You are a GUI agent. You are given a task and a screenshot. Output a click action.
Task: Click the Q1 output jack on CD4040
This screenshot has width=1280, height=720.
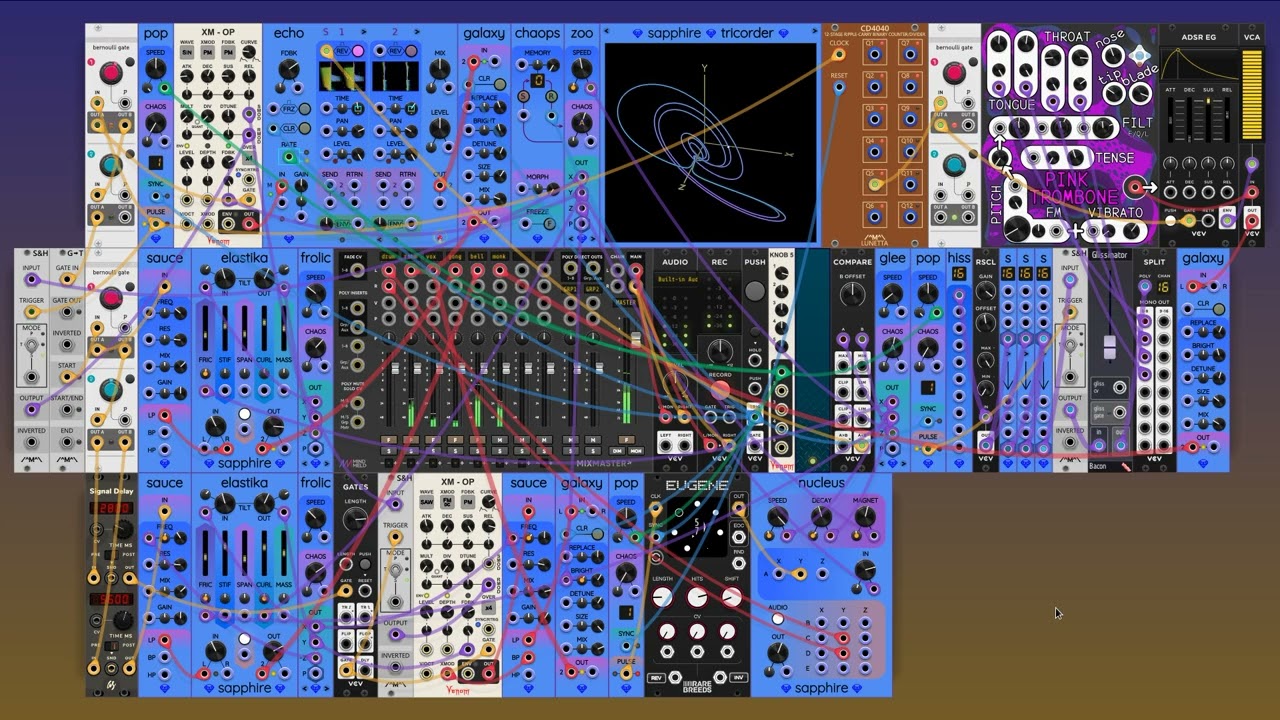coord(874,54)
